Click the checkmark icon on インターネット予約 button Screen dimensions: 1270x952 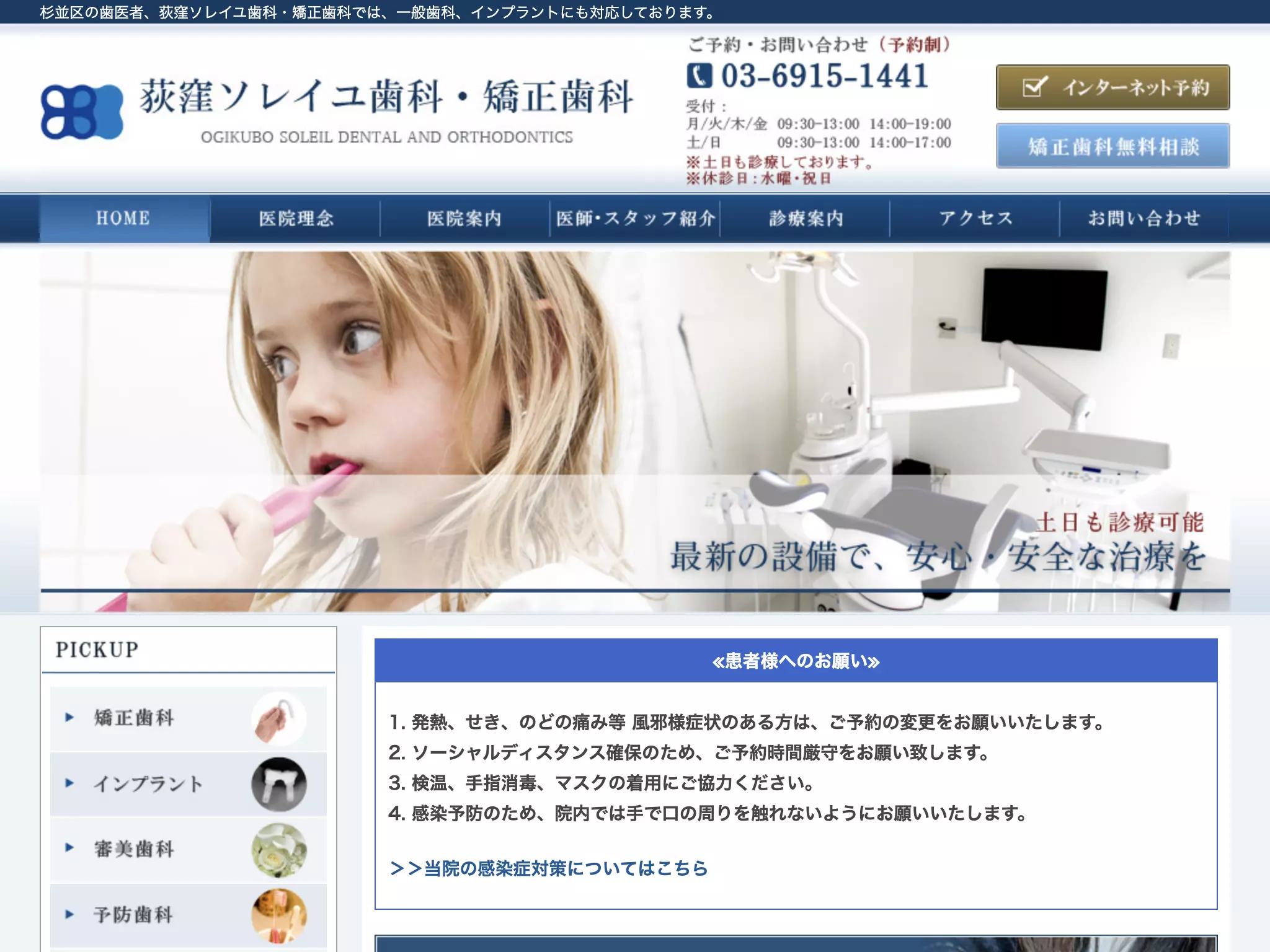tap(1035, 87)
